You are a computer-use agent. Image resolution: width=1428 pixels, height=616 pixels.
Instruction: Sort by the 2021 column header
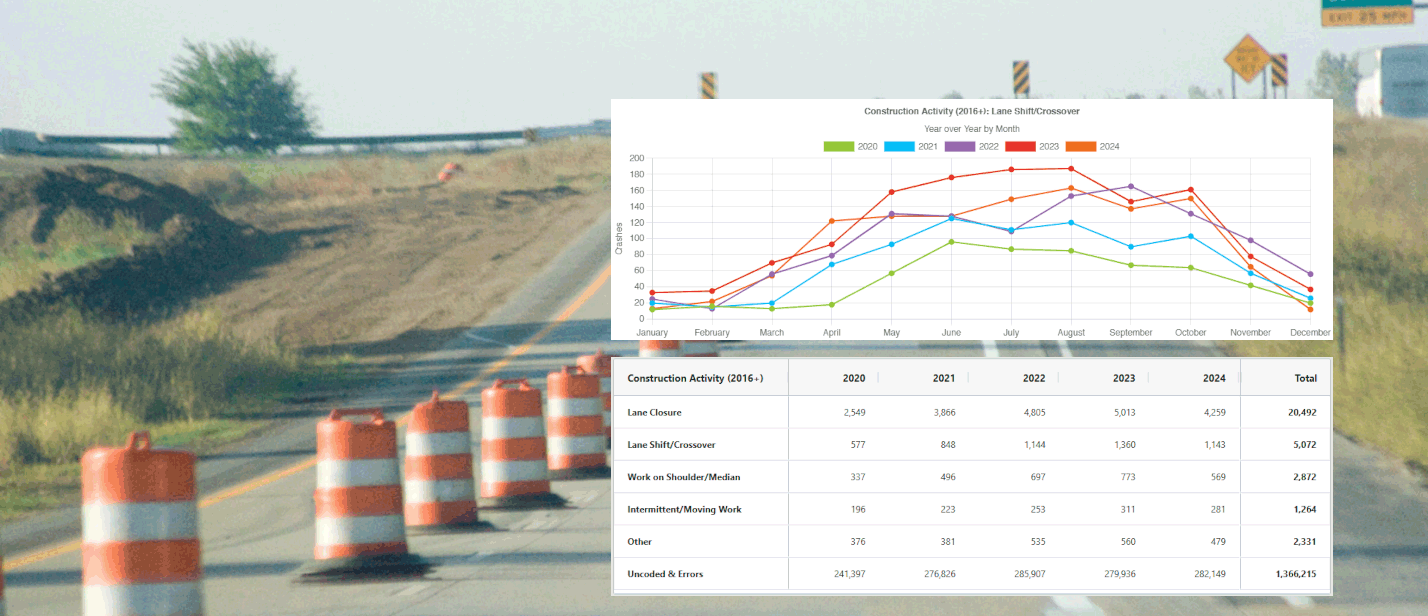[944, 378]
